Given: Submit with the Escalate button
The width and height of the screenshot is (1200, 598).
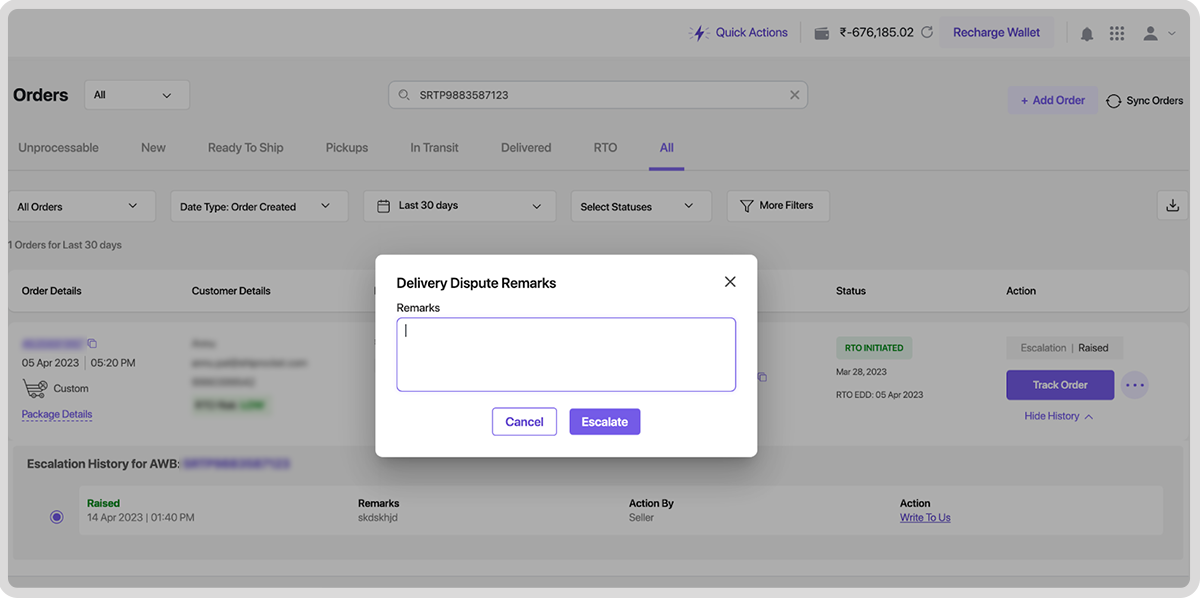Looking at the screenshot, I should (x=605, y=422).
